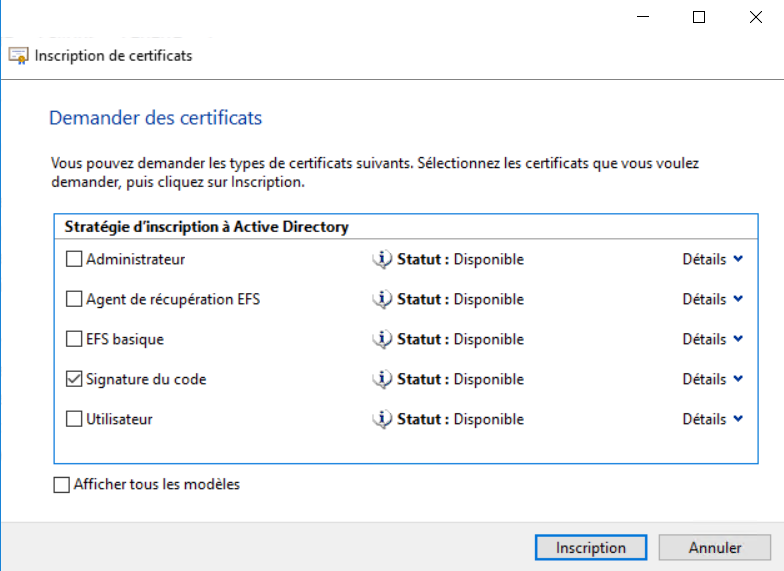Click the status info icon for Utilisateur
Viewport: 784px width, 571px height.
(381, 419)
